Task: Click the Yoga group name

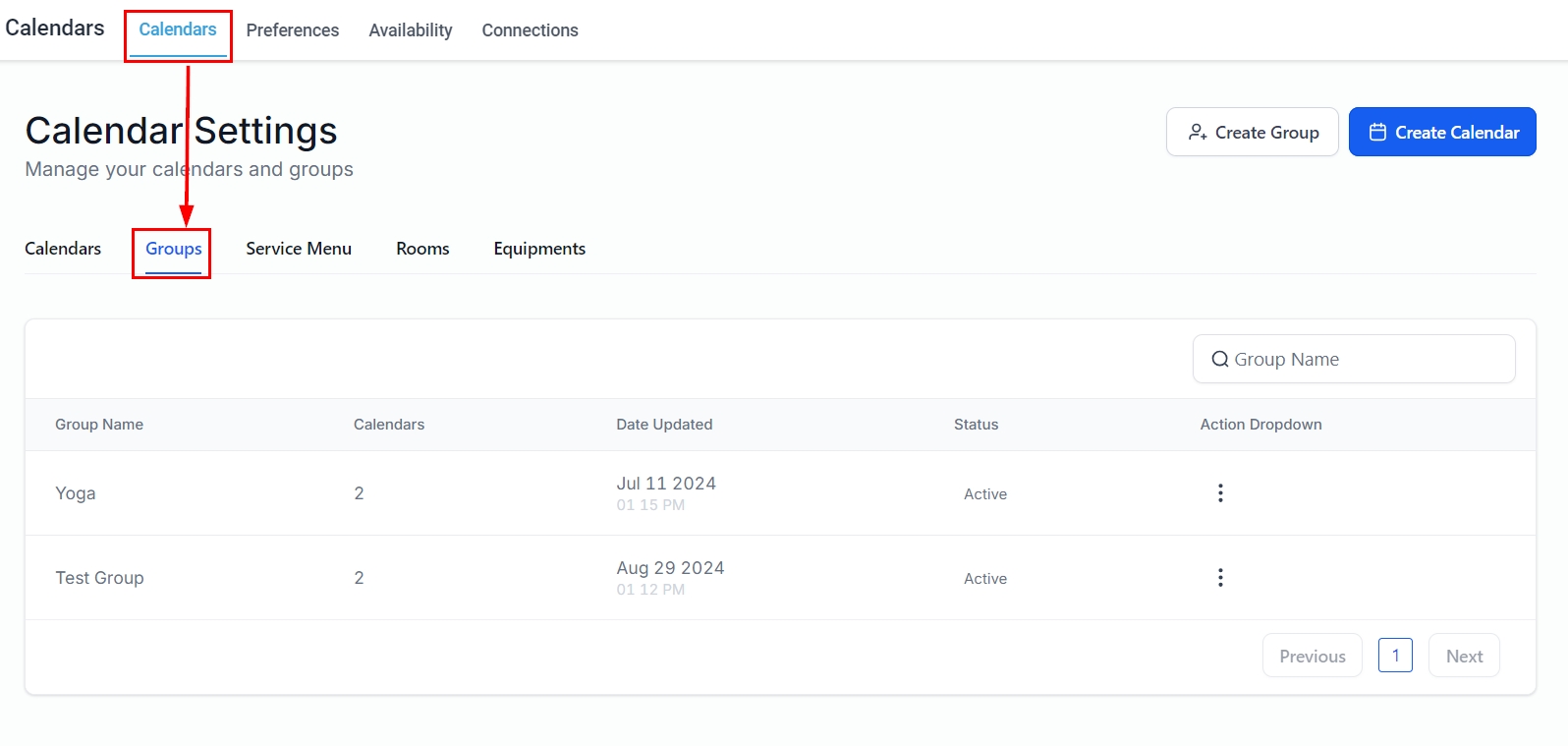Action: [76, 493]
